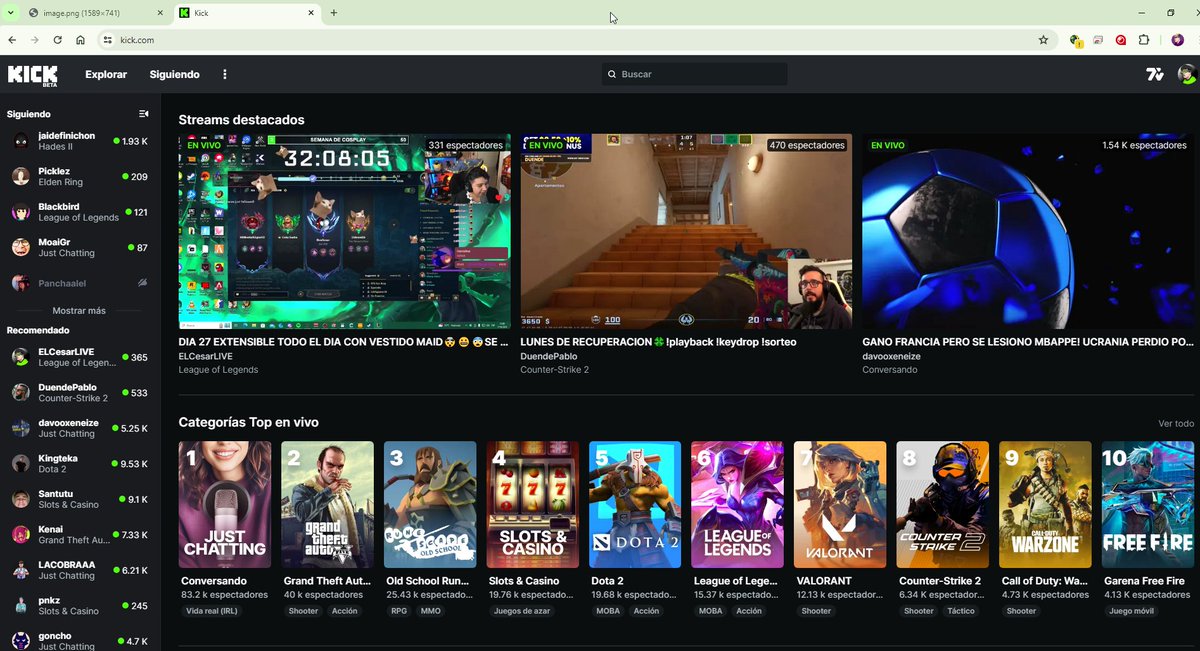The image size is (1200, 651).
Task: Play ELCesarLIVE featured stream thumbnail
Action: coord(344,231)
